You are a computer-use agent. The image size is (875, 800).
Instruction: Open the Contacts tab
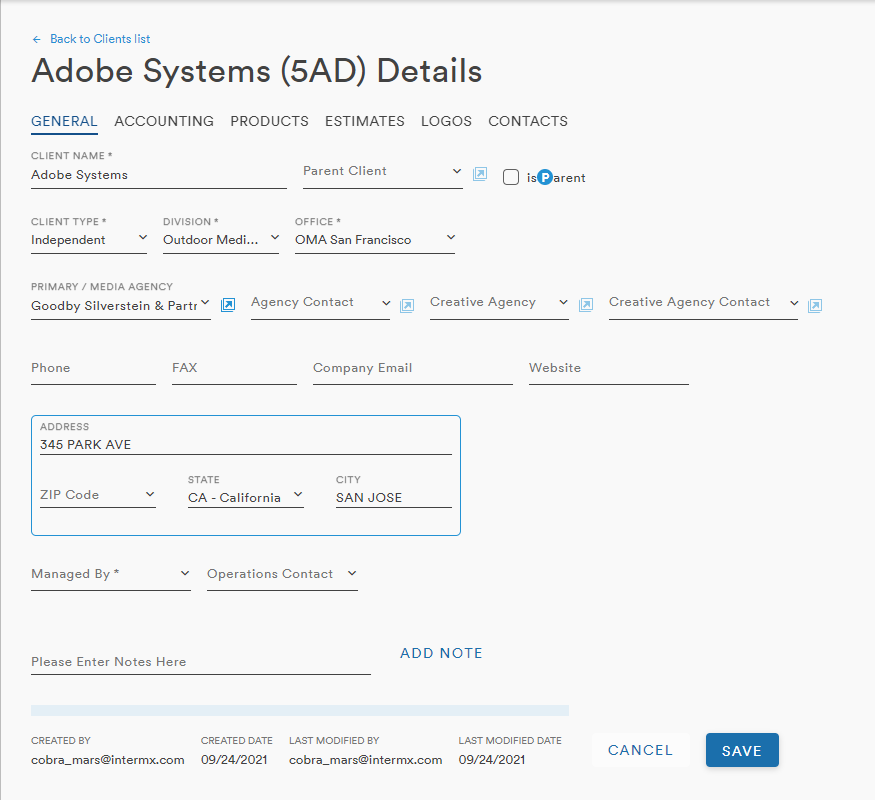pyautogui.click(x=528, y=121)
